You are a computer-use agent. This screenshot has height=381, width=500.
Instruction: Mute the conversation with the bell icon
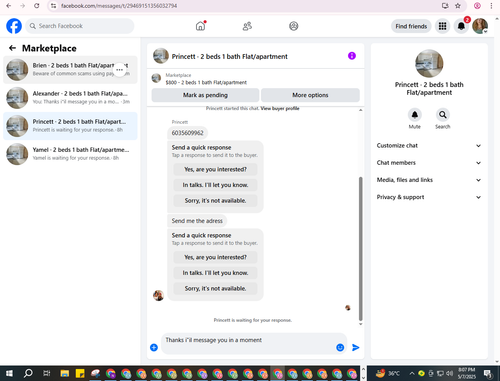click(415, 115)
